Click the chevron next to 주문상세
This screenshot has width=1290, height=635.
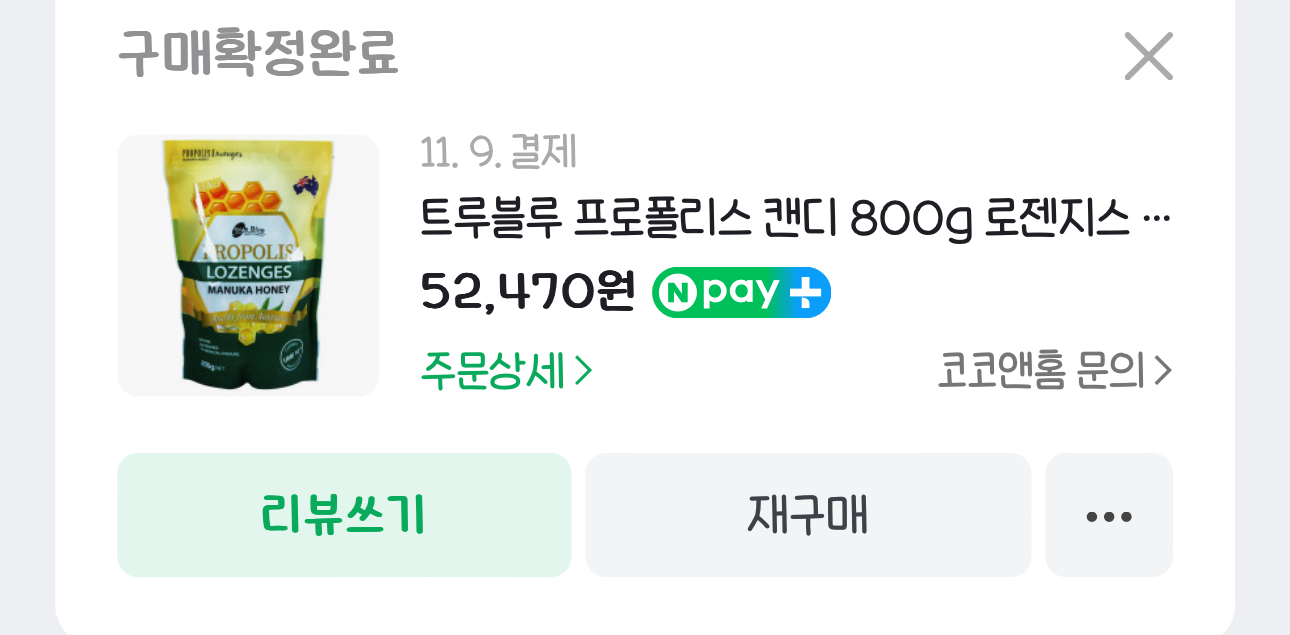(585, 371)
